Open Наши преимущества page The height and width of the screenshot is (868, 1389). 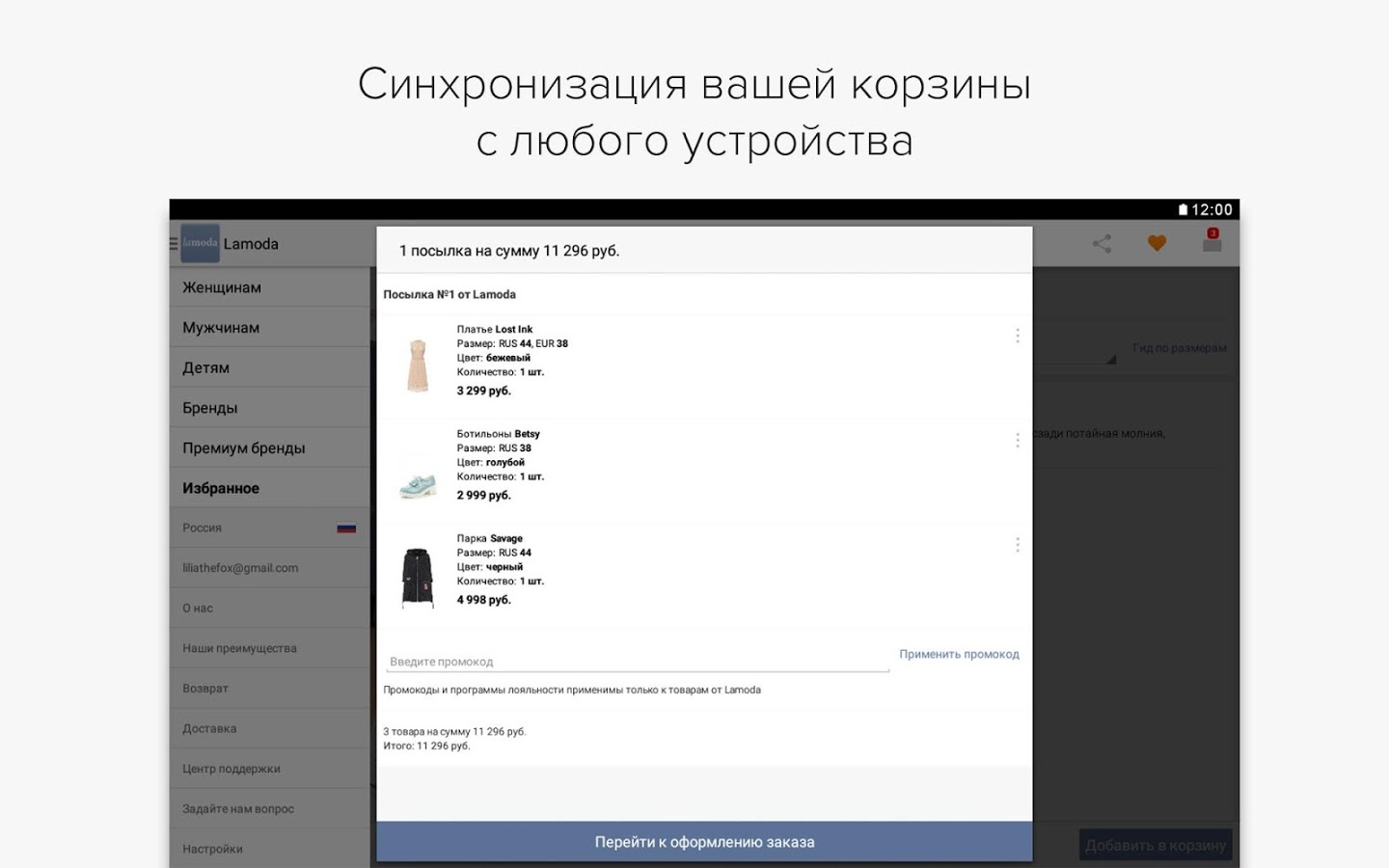pos(270,648)
